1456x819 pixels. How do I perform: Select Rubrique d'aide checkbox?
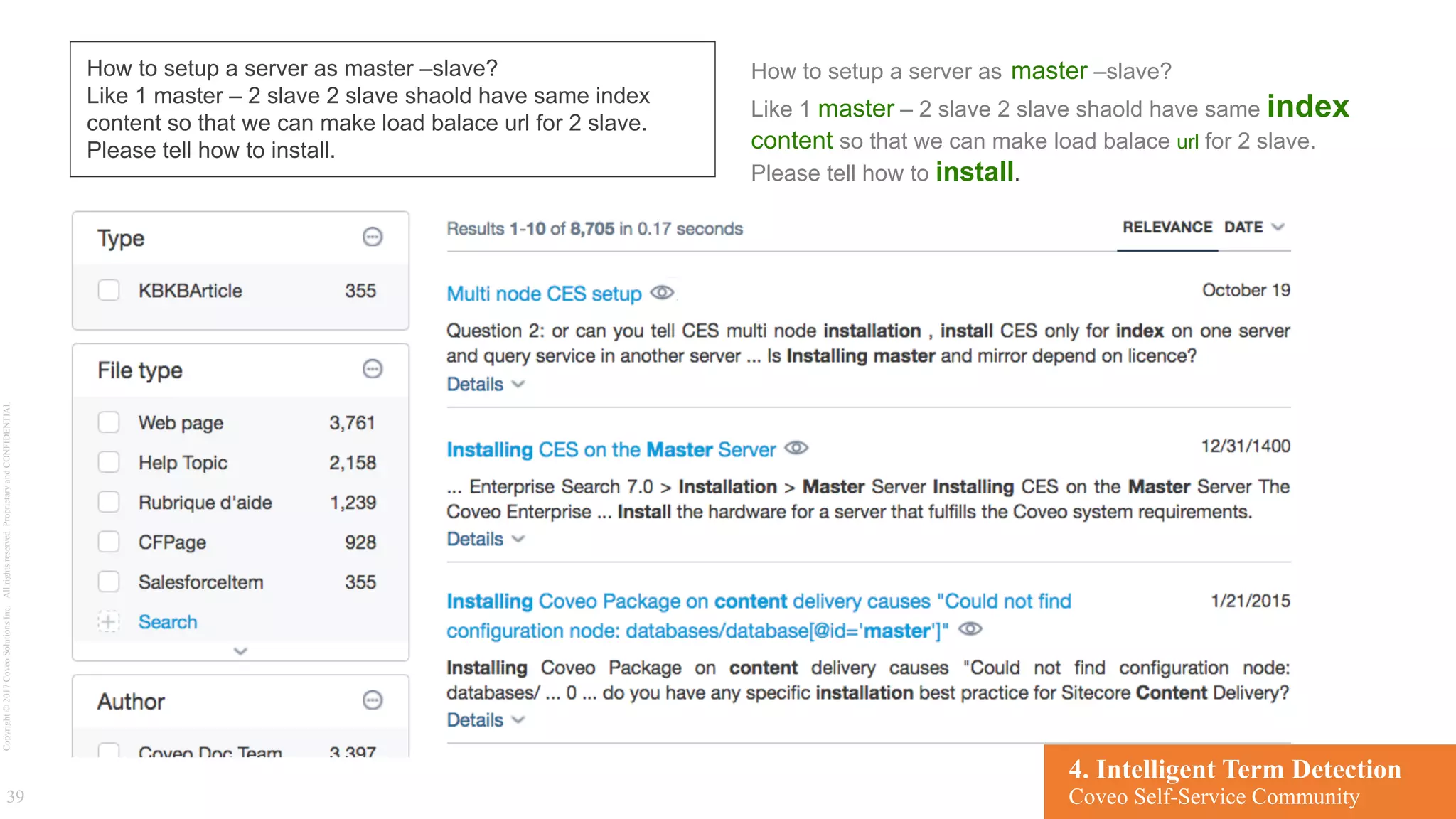109,502
